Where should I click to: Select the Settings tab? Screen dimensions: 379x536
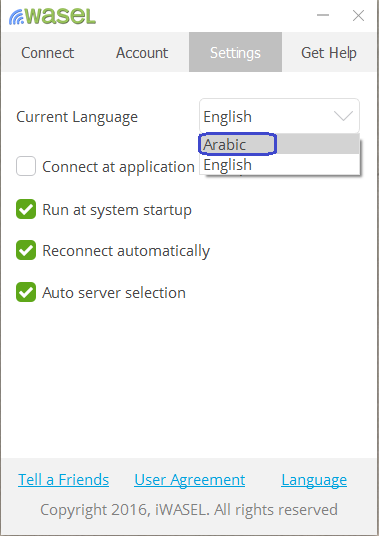(x=235, y=52)
